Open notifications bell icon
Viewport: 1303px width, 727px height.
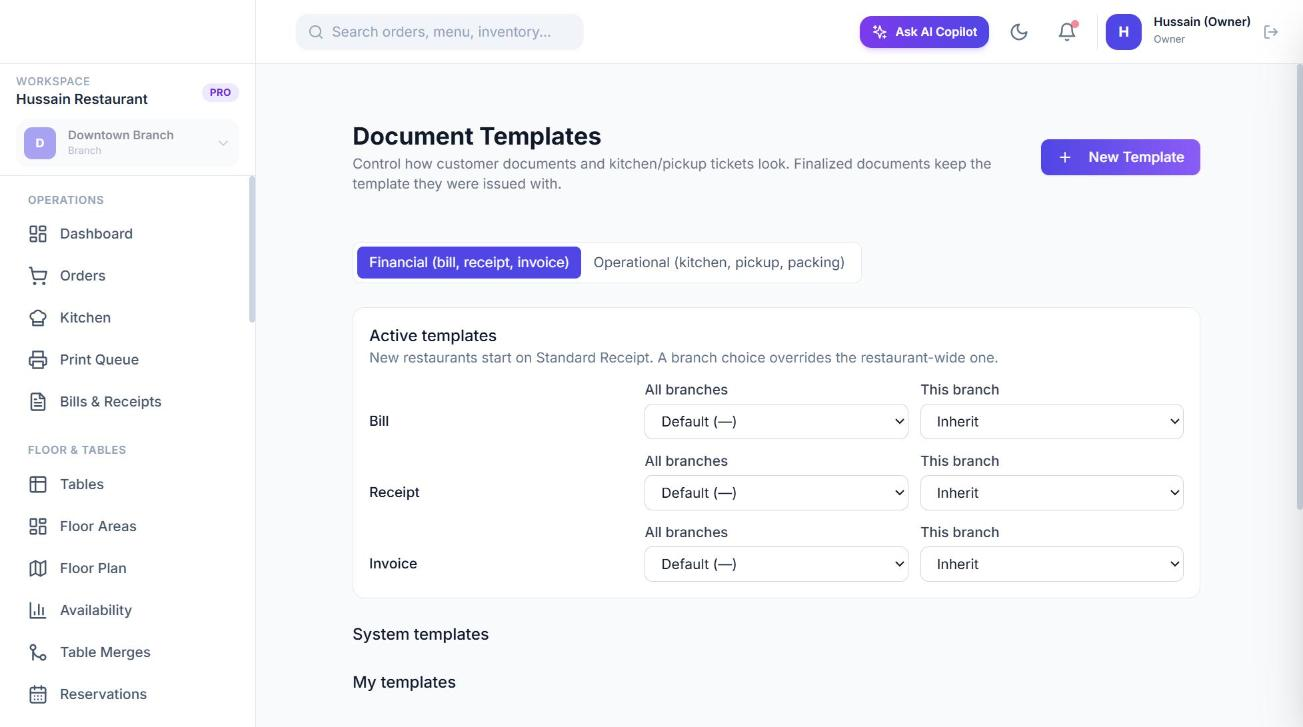[1067, 32]
